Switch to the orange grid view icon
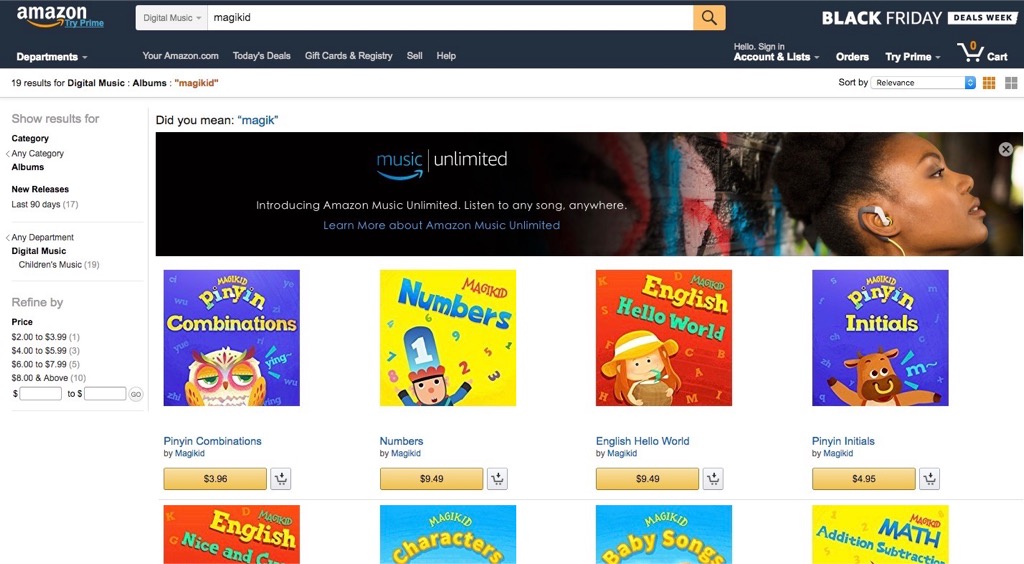 [989, 83]
